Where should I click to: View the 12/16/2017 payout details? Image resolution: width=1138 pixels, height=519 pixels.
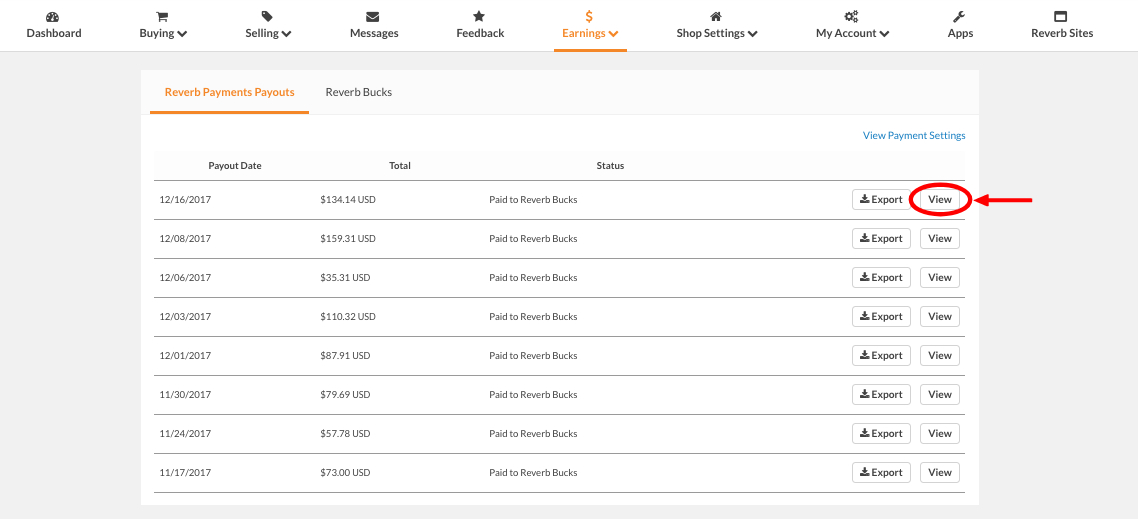940,200
